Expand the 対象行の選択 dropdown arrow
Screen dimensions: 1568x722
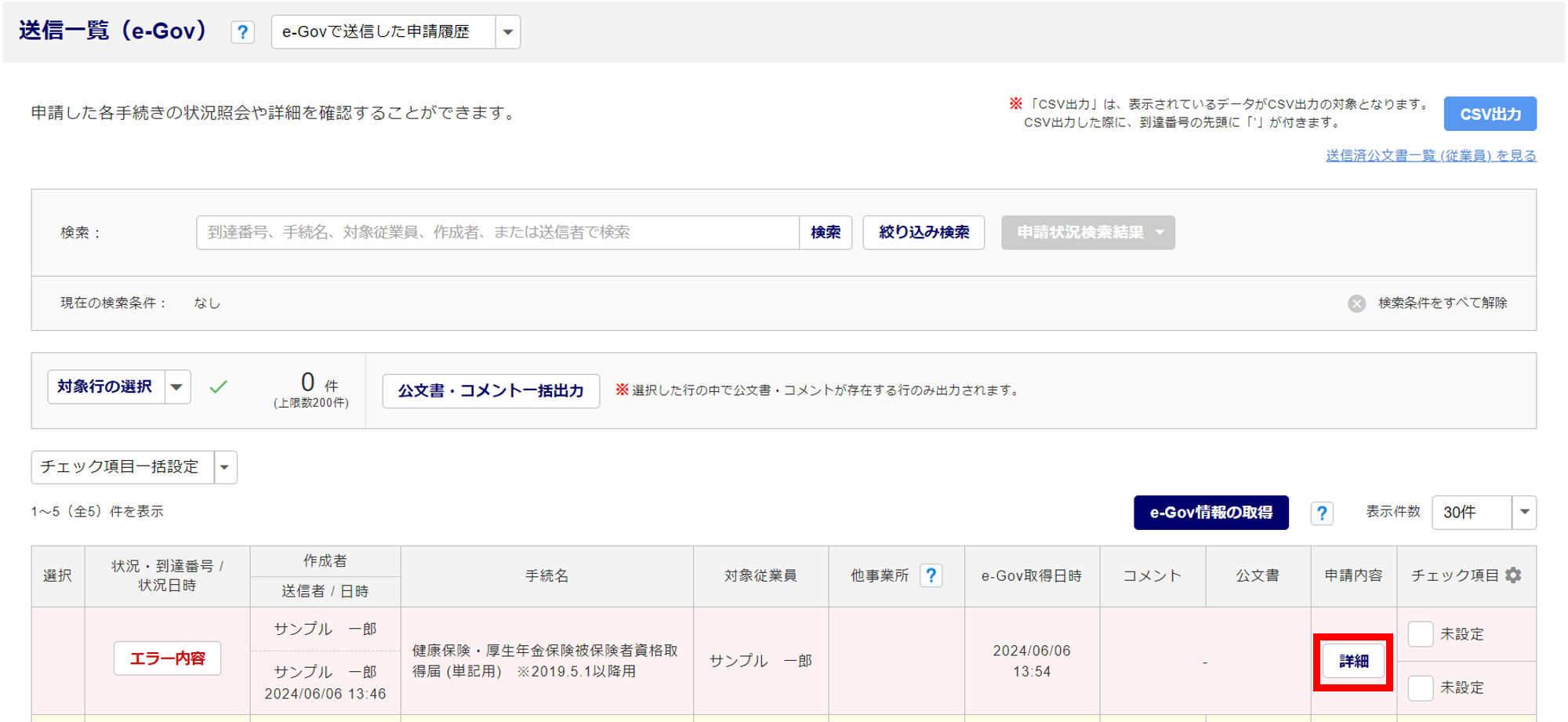[177, 386]
